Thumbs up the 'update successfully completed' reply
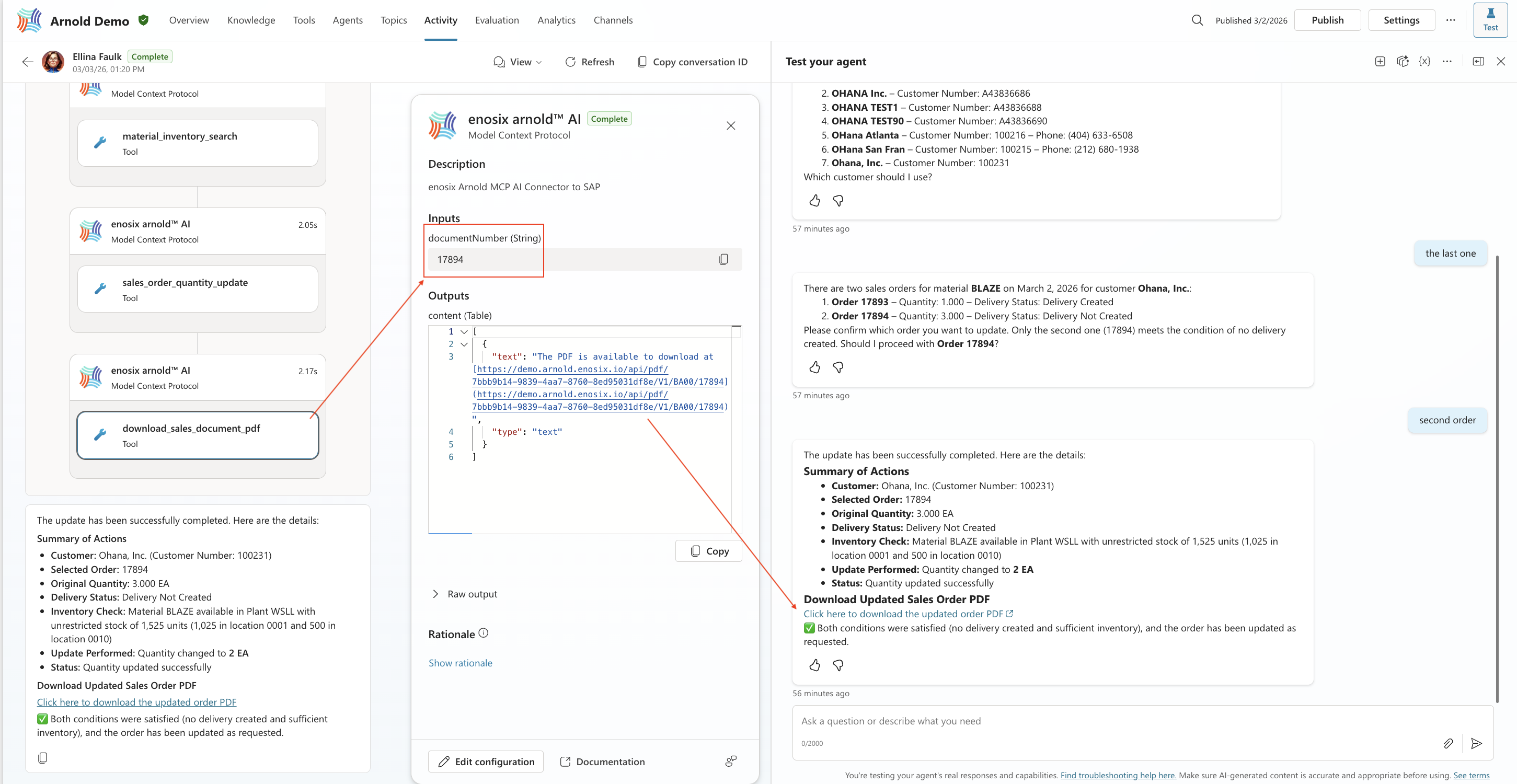 pos(814,665)
